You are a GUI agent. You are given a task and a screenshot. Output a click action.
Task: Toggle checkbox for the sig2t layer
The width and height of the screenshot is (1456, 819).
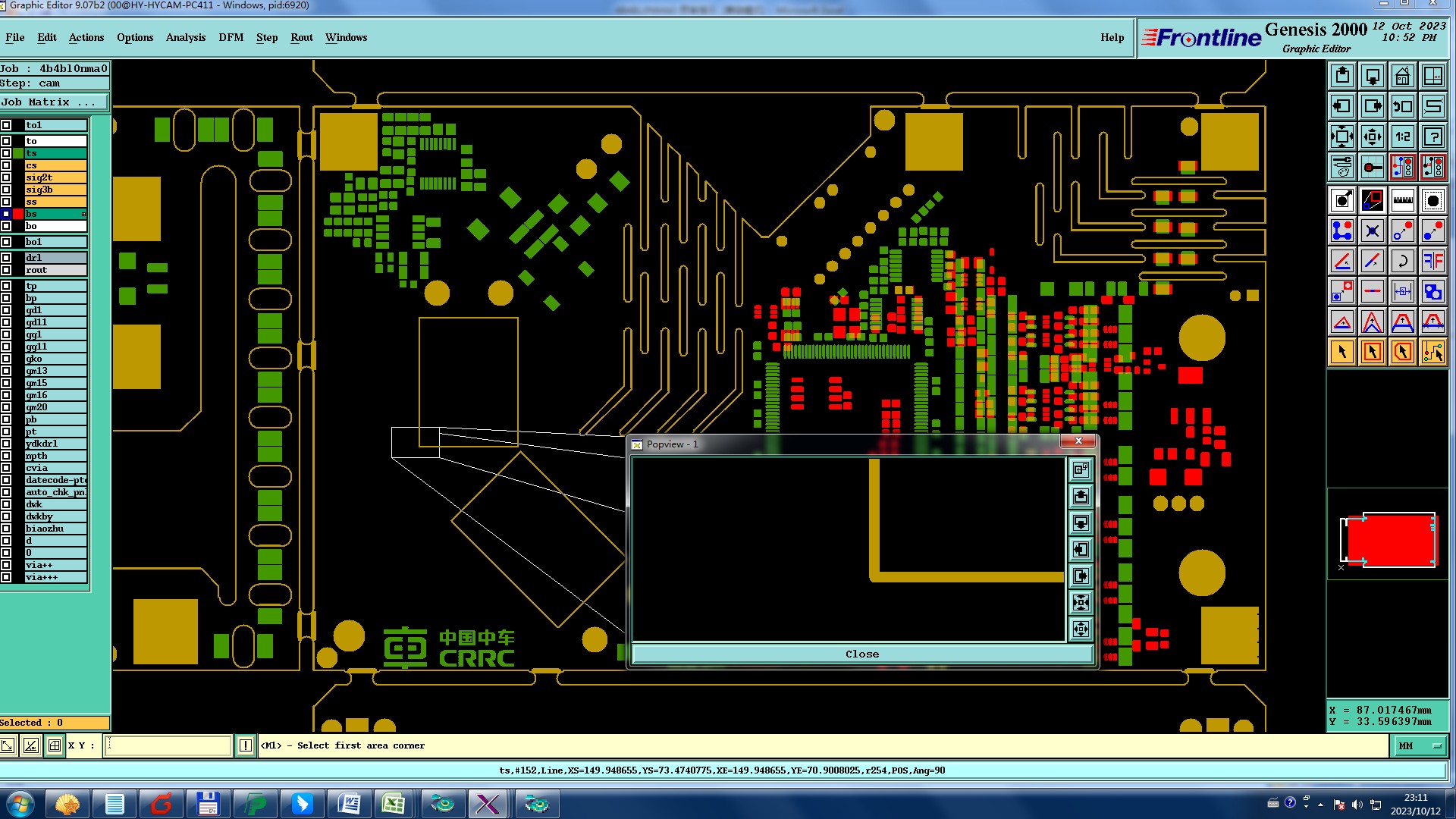coord(6,177)
